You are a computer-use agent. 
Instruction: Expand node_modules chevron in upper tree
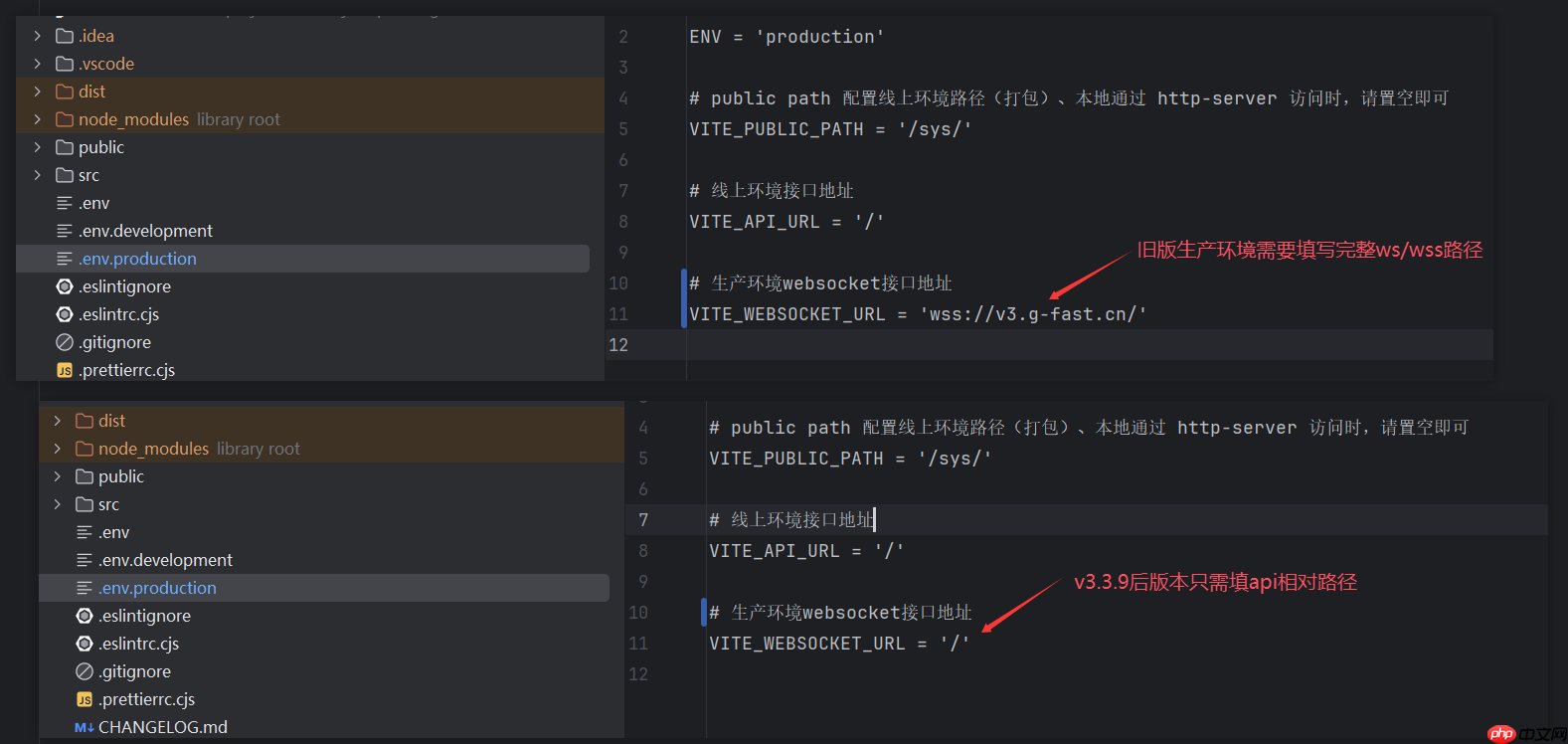37,119
